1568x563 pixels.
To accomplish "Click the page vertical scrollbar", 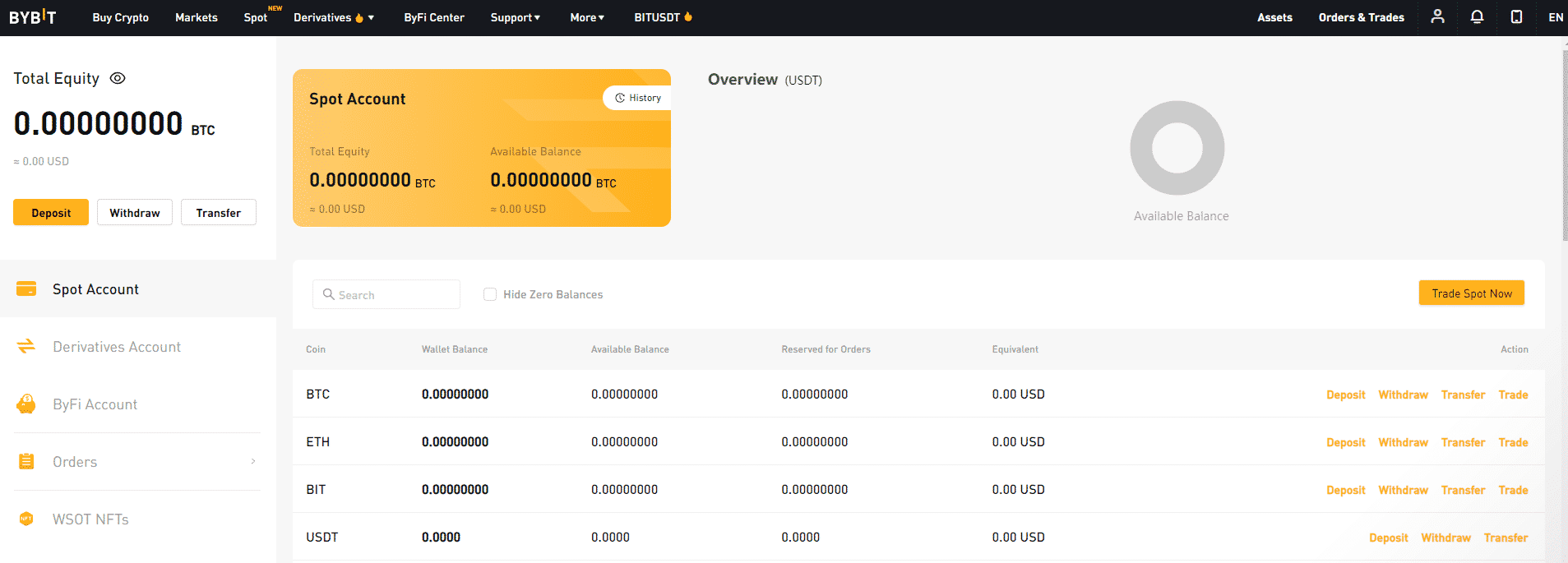I will [1564, 148].
